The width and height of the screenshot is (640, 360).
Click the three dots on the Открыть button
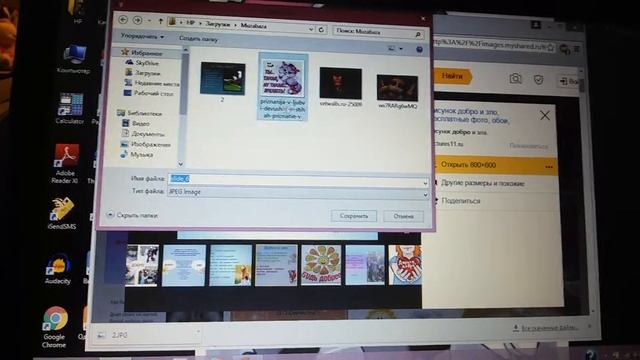[x=549, y=167]
